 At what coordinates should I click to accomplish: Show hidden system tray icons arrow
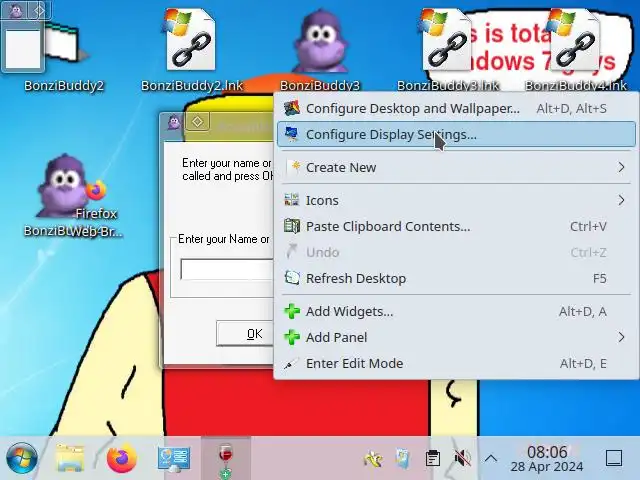tap(491, 458)
